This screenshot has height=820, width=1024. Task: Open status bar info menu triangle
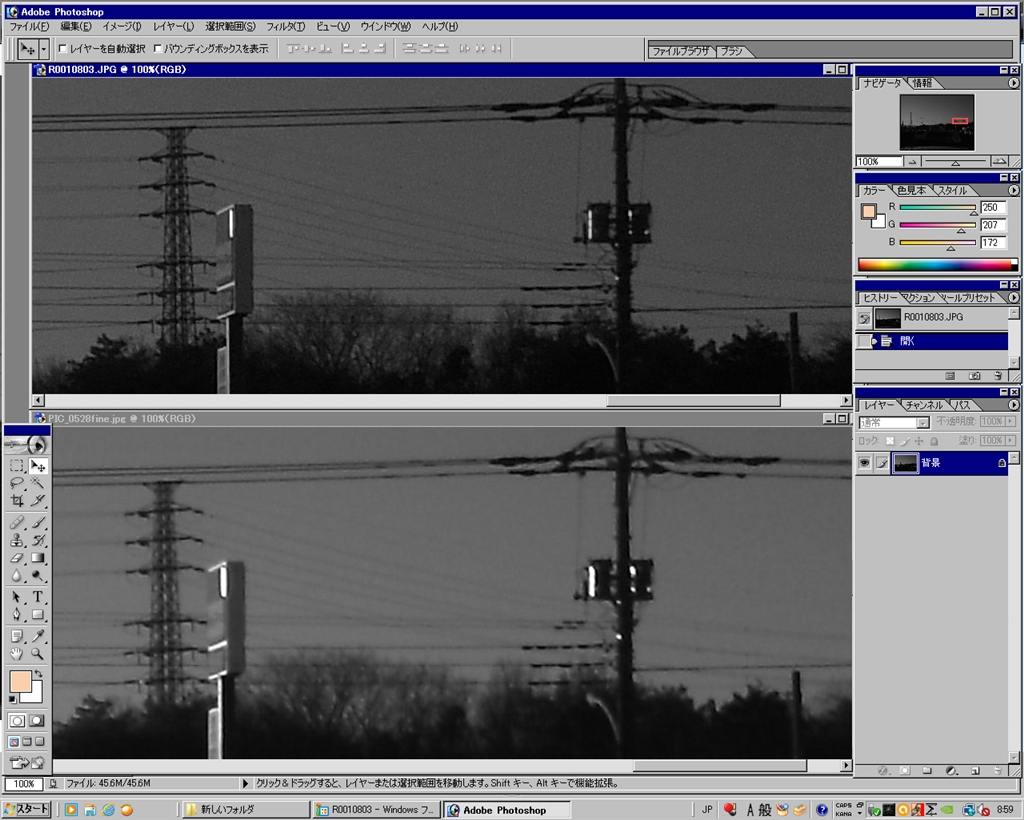pyautogui.click(x=246, y=783)
